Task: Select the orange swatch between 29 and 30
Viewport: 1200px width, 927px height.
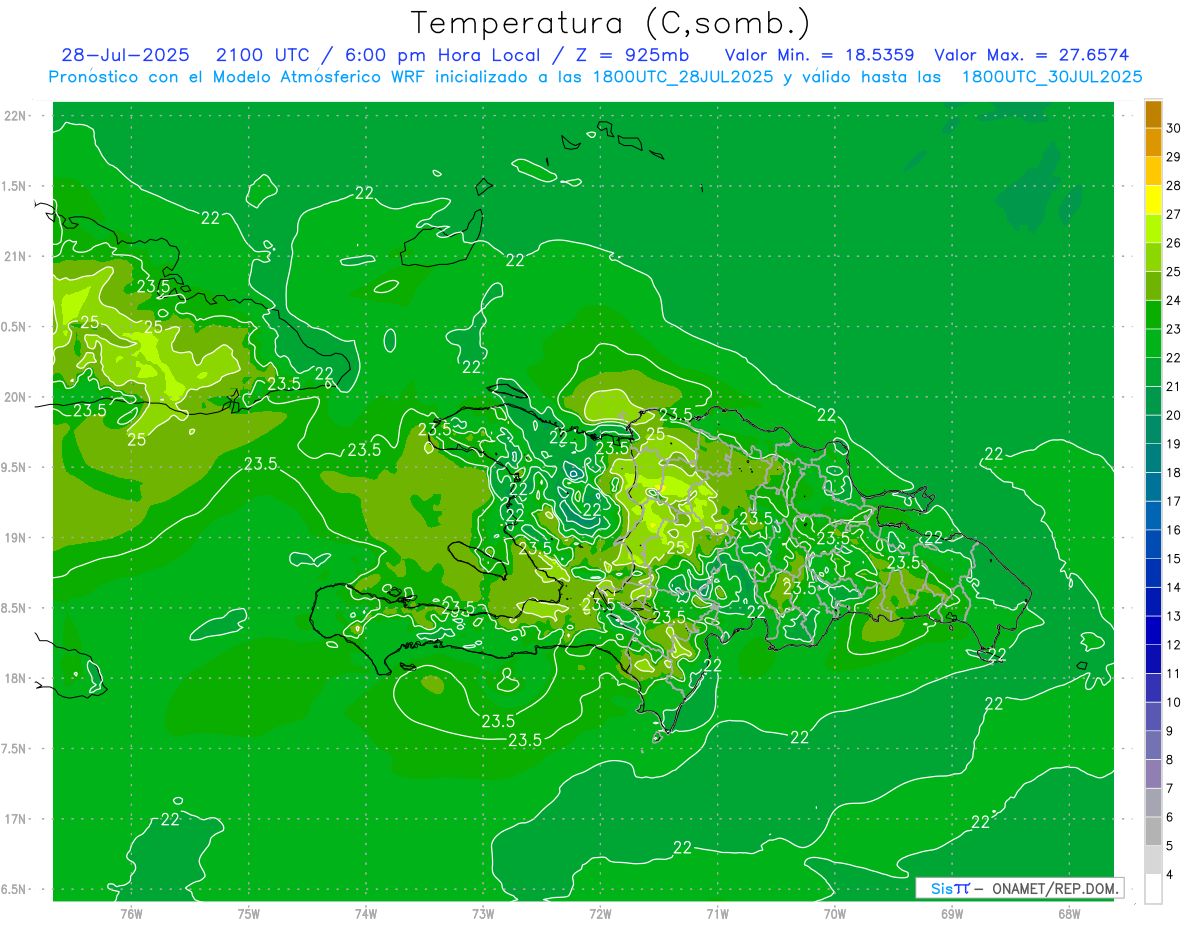Action: [x=1153, y=143]
